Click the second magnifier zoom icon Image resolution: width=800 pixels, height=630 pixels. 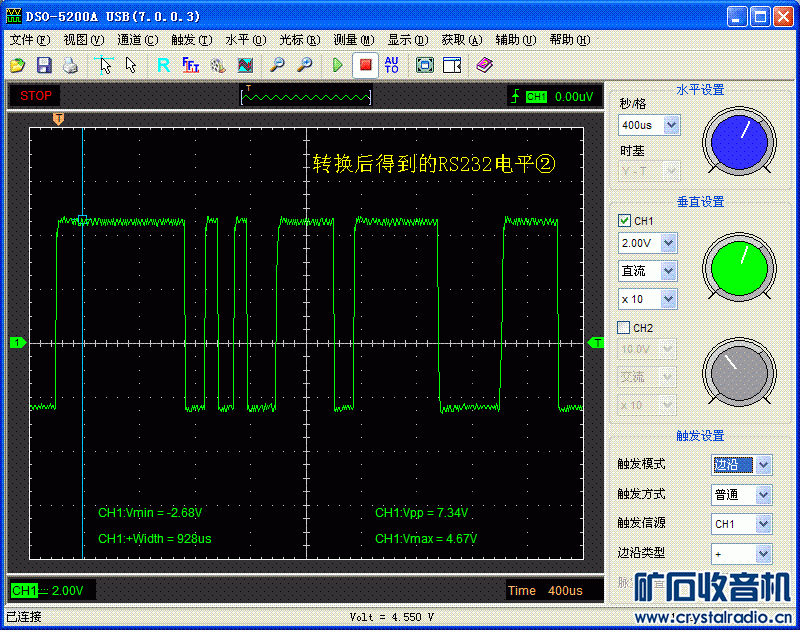(305, 65)
